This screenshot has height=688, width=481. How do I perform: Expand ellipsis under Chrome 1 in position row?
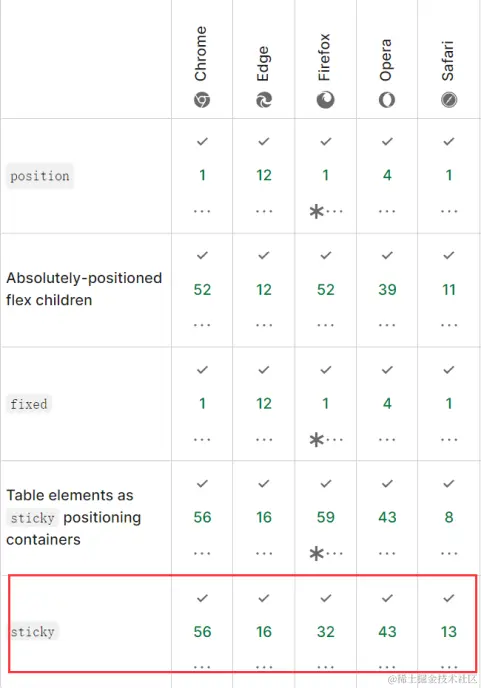(x=202, y=211)
